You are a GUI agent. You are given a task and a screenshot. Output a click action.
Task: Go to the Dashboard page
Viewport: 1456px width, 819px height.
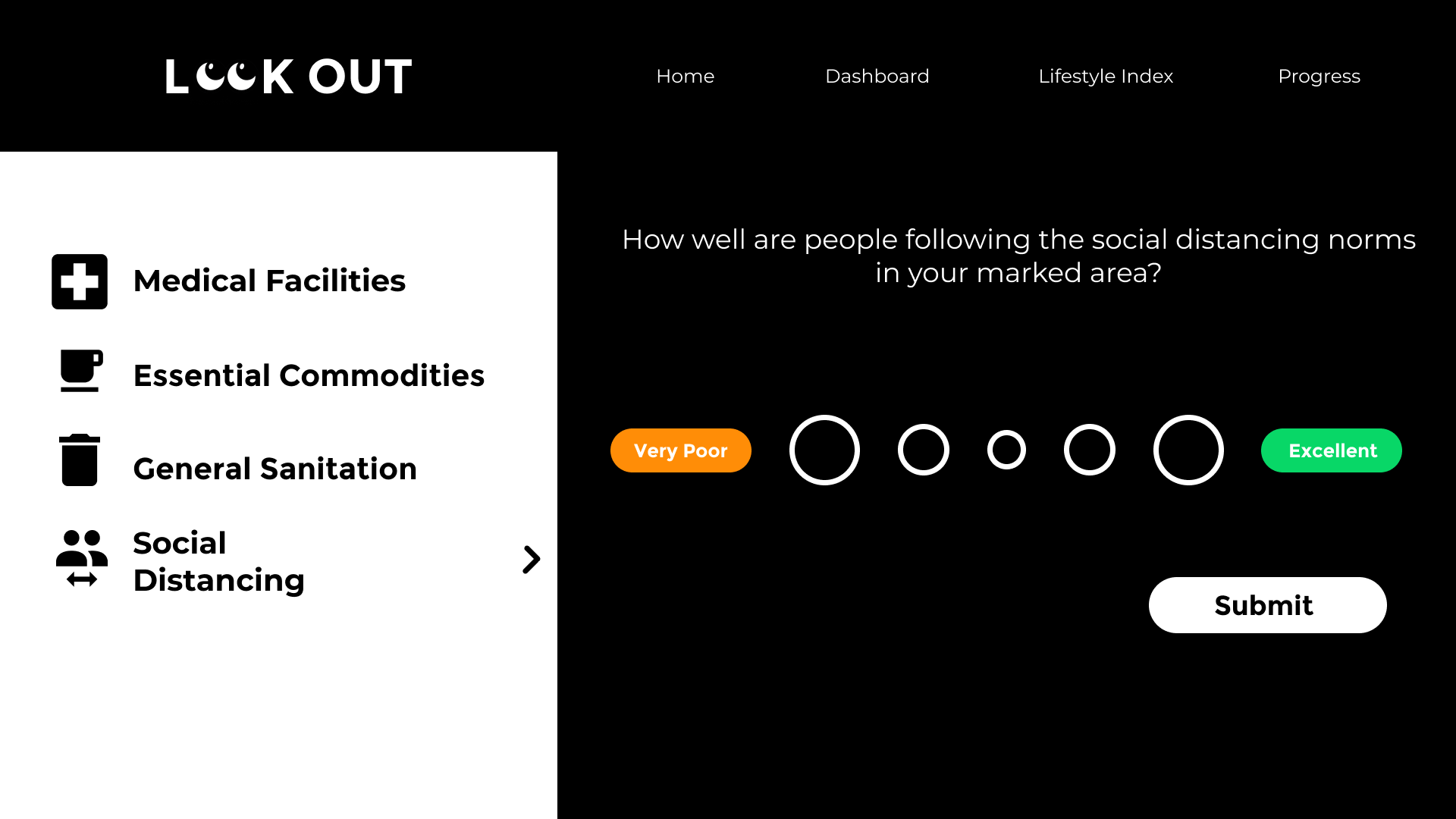tap(877, 76)
